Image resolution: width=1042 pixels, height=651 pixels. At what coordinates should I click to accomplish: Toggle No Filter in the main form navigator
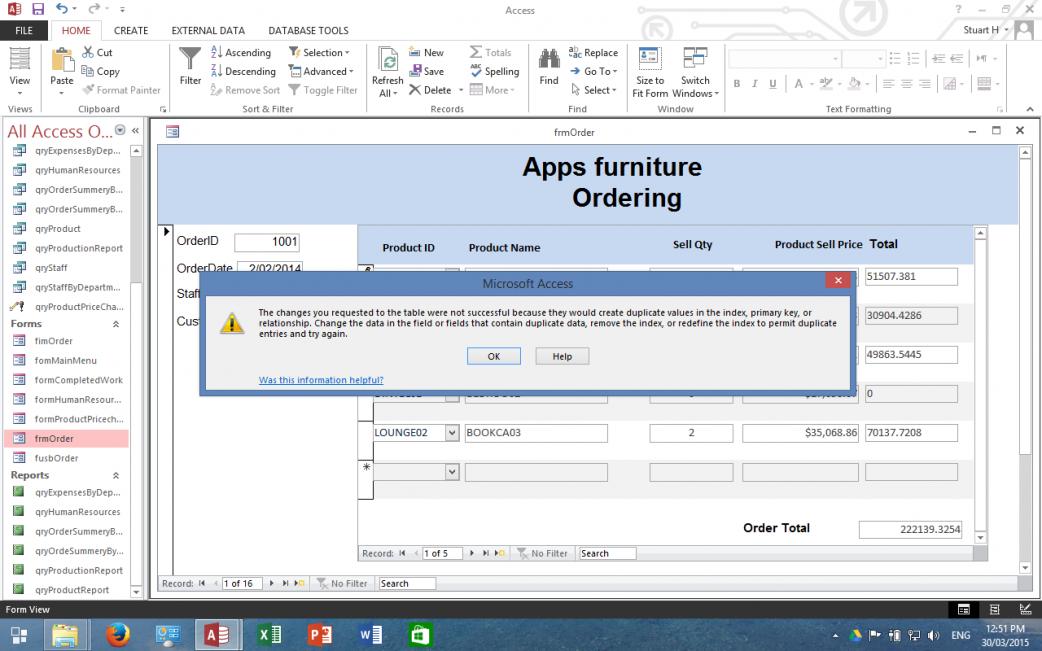pyautogui.click(x=342, y=583)
